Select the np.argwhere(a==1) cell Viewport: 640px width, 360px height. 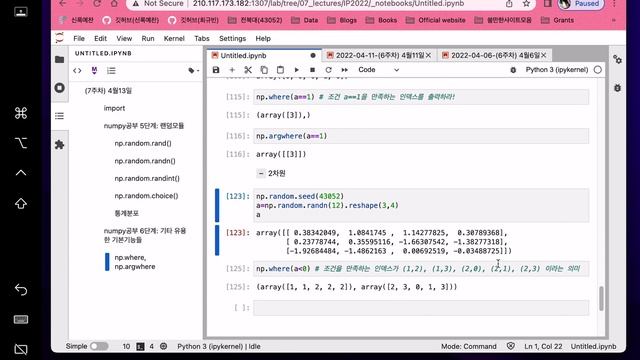tap(421, 136)
